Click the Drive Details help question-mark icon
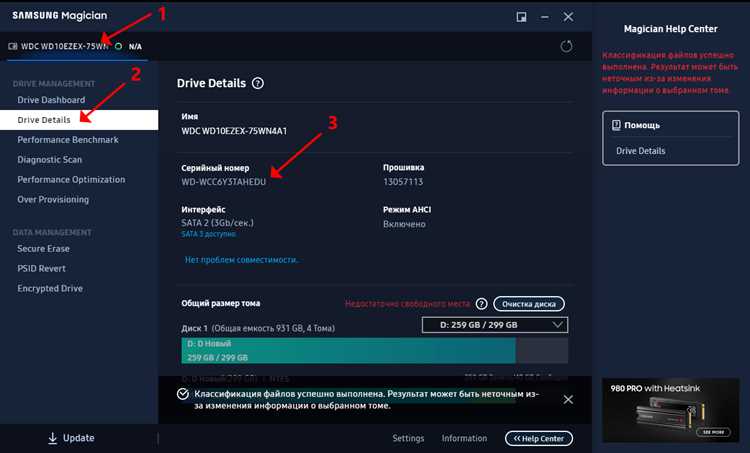Screen dimensions: 750x453 click(x=258, y=83)
